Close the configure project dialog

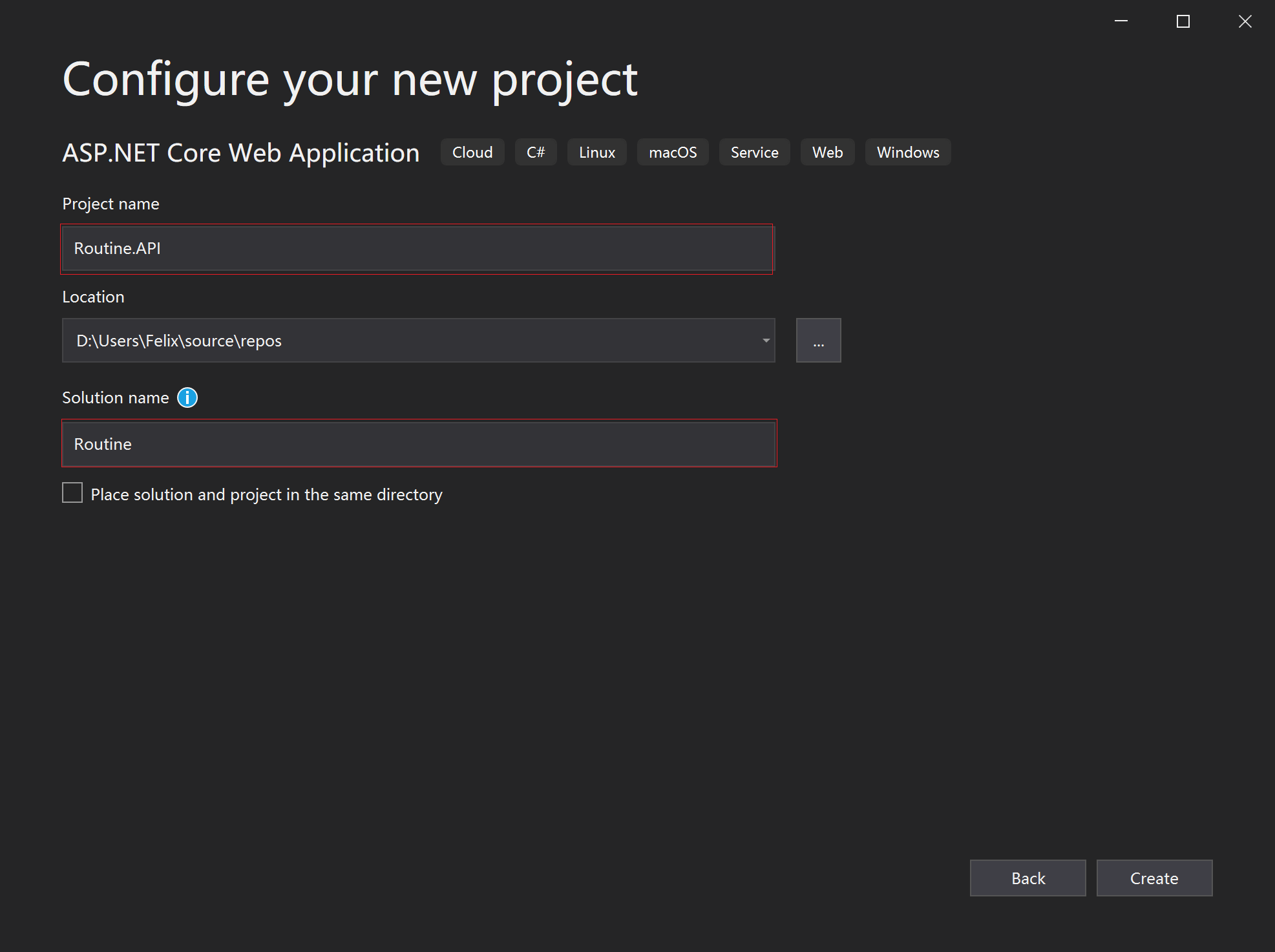(1245, 21)
